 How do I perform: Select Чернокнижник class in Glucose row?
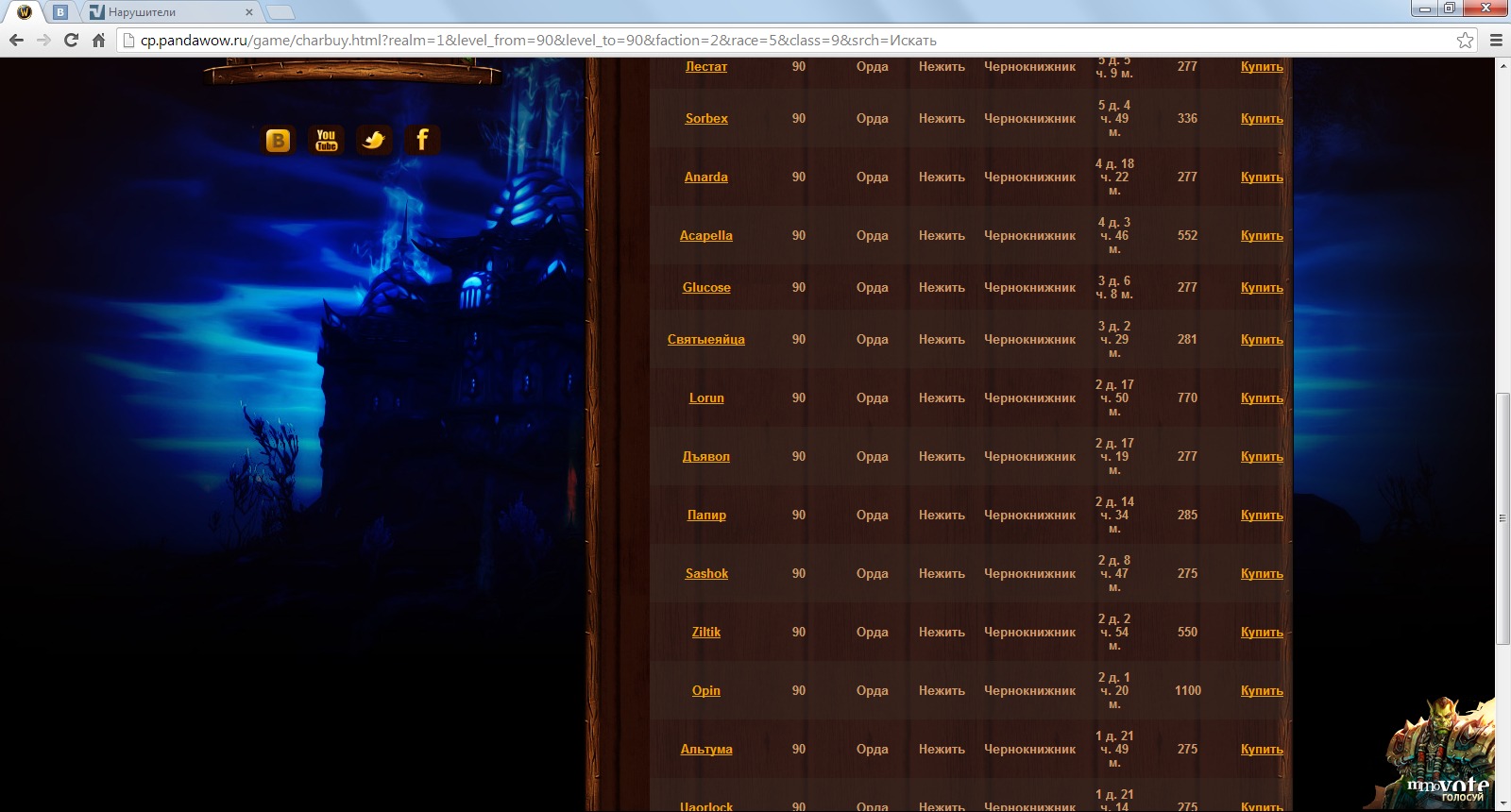coord(1030,287)
